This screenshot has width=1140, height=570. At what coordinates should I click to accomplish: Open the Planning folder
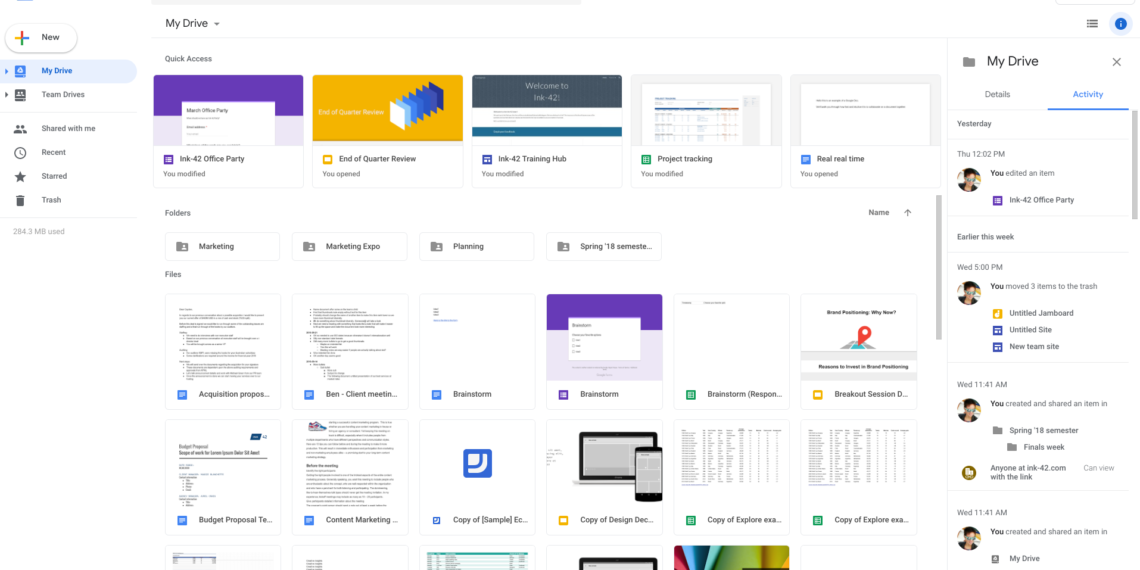click(x=477, y=246)
